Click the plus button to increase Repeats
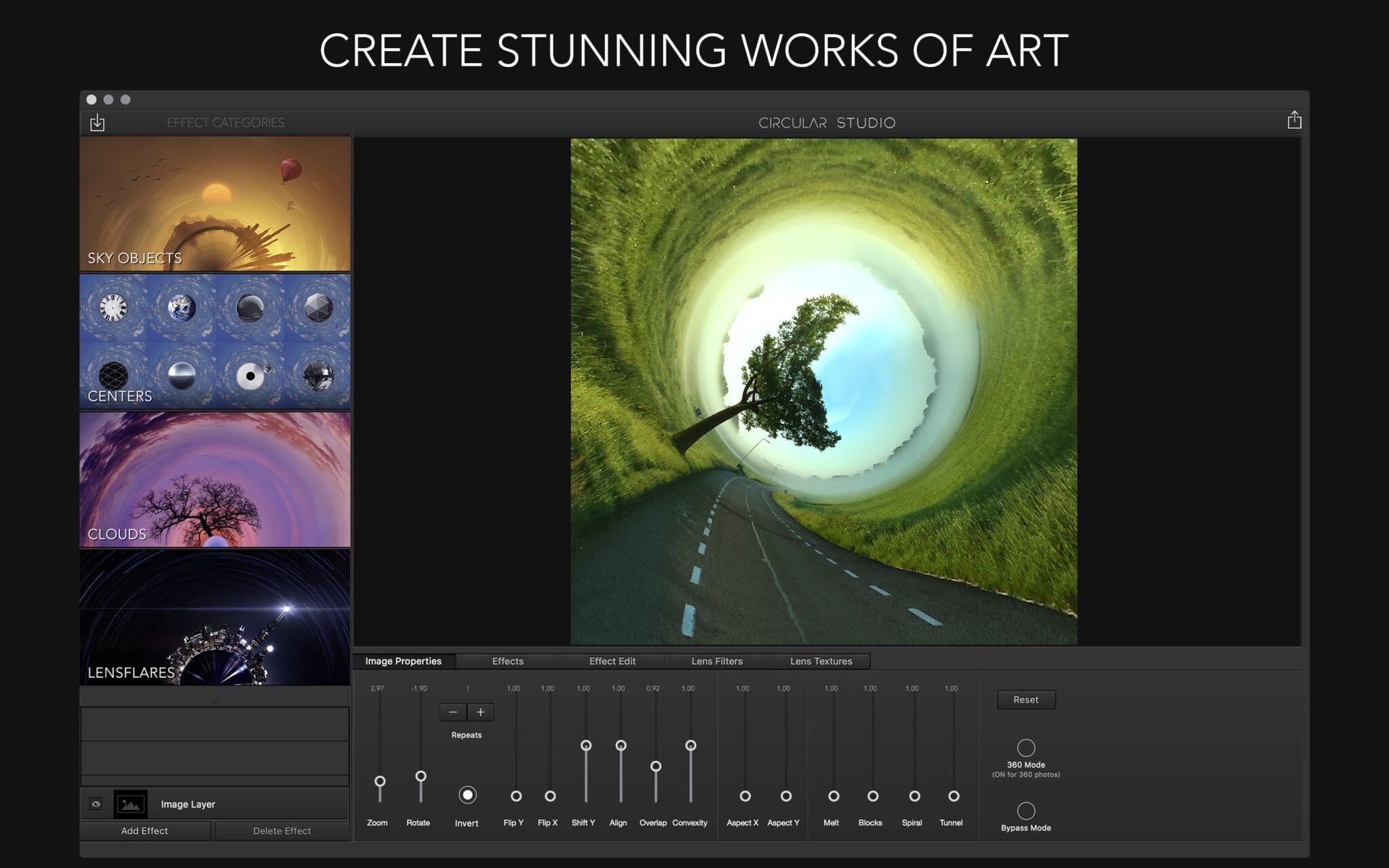This screenshot has height=868, width=1389. tap(481, 712)
